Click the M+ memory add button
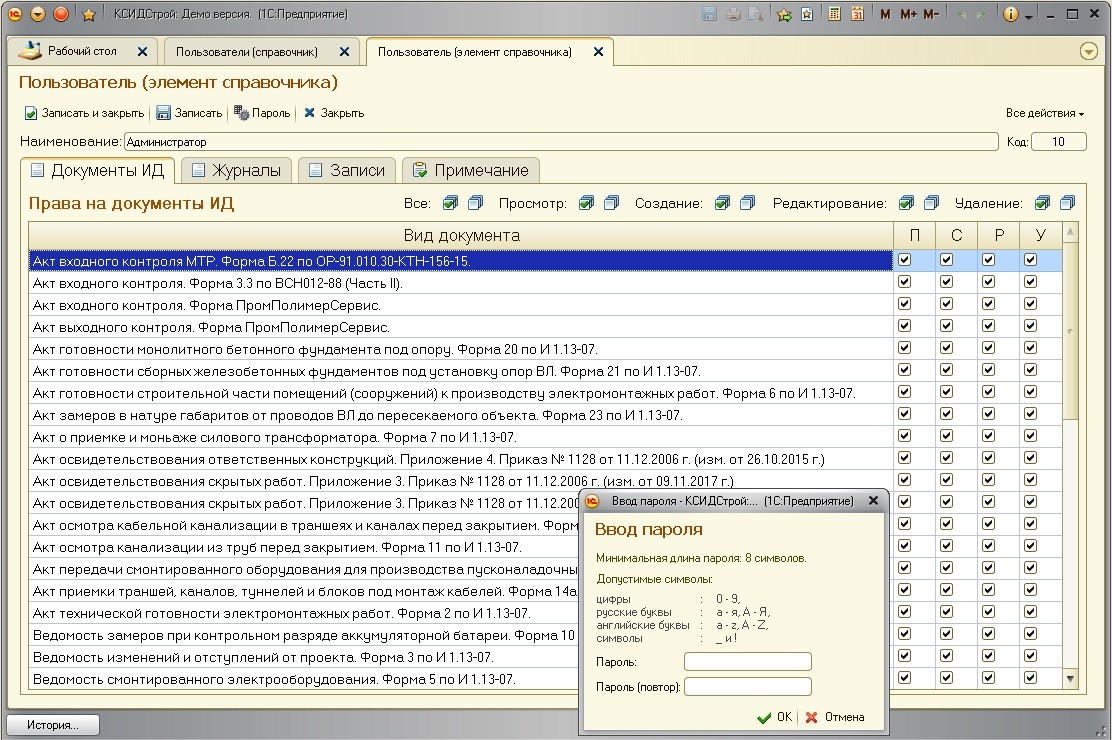This screenshot has height=740, width=1112. [908, 14]
